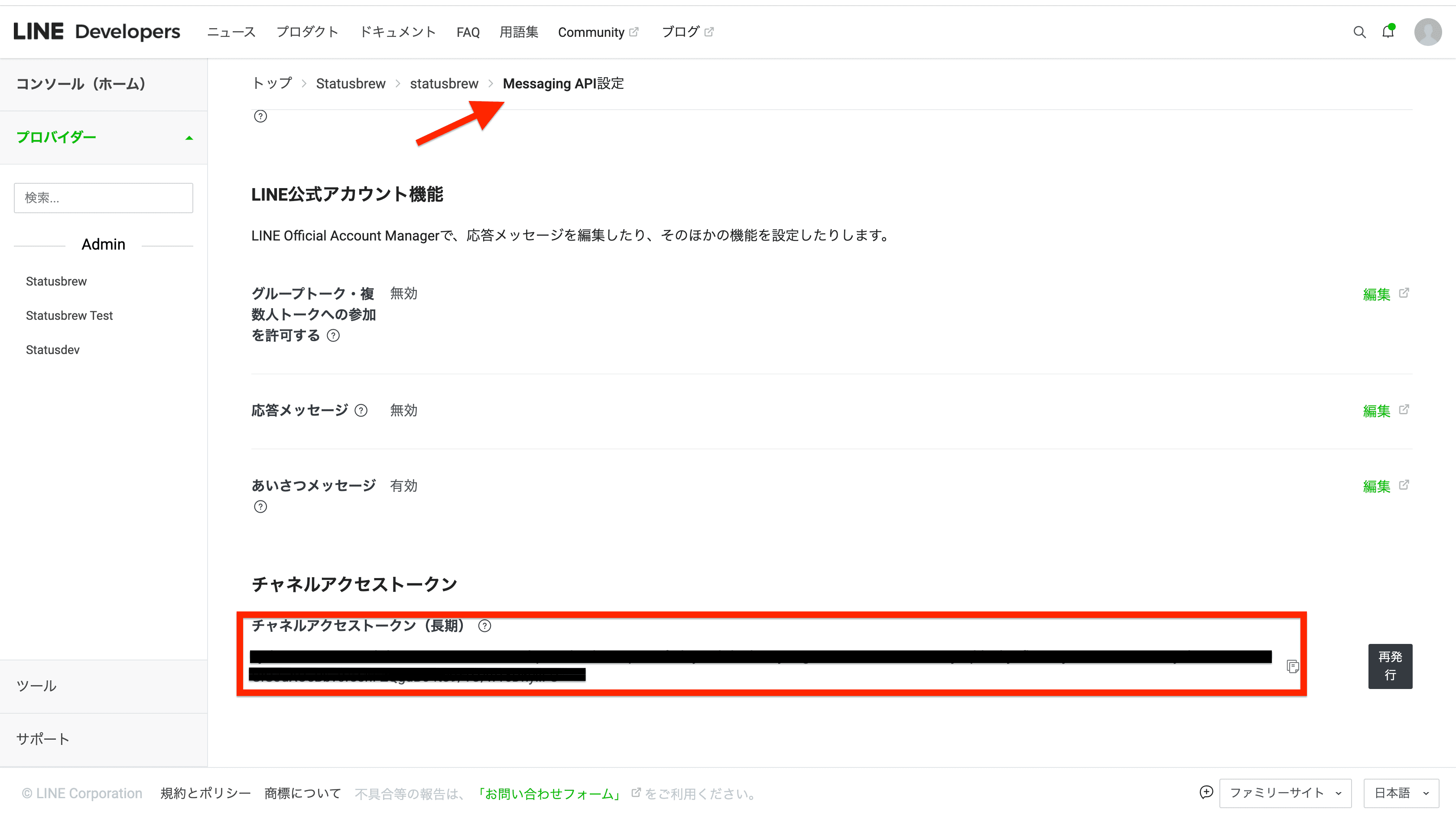Select the Statusdev provider
Screen dimensions: 1456x819
coord(52,350)
